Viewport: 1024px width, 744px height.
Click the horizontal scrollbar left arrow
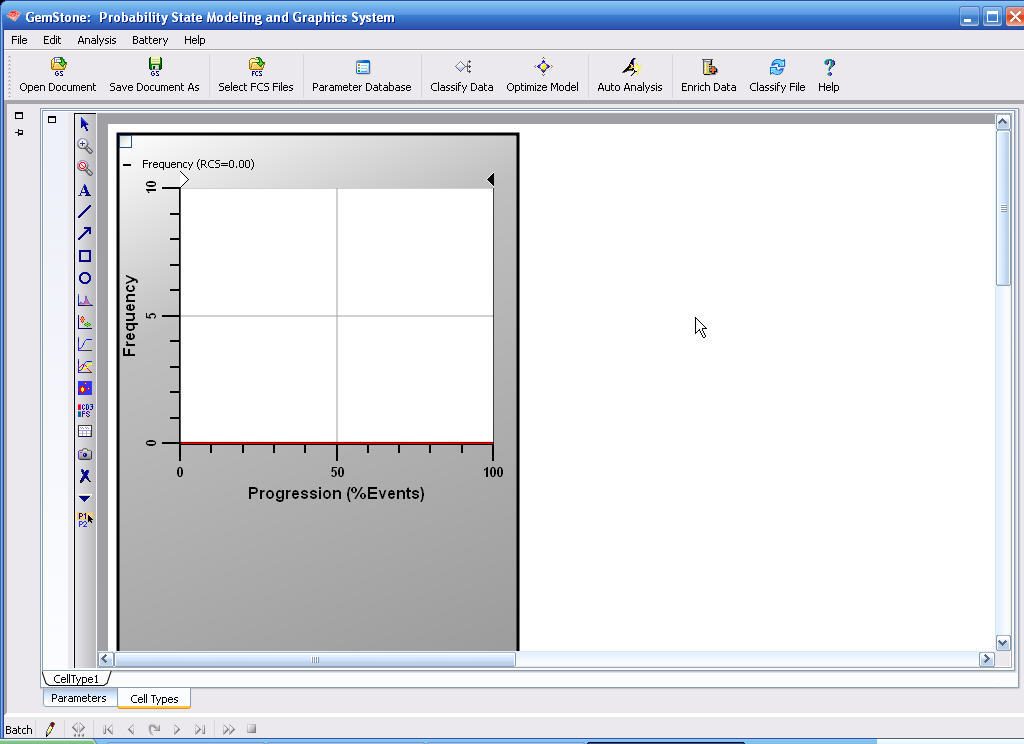105,658
